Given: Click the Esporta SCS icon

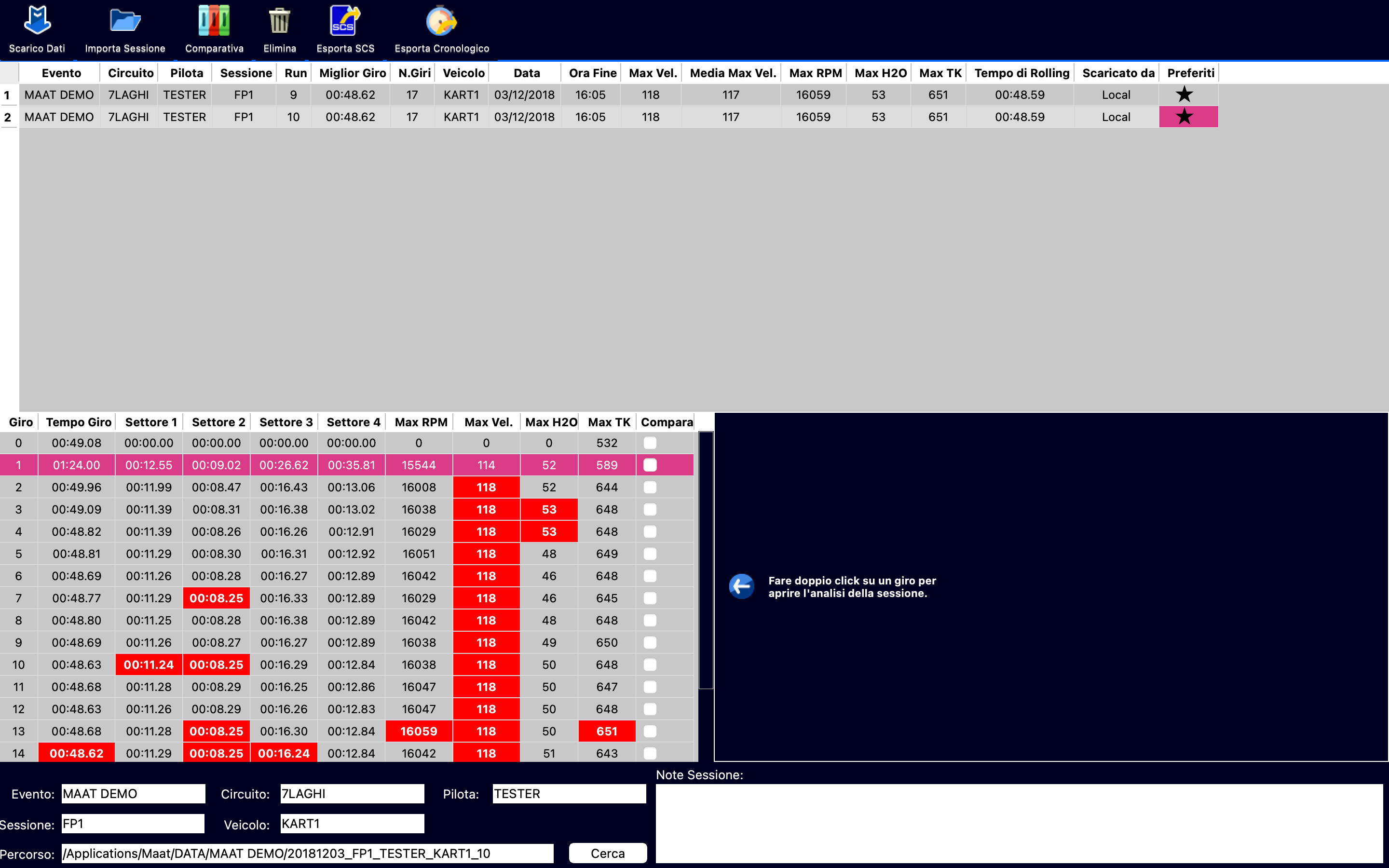Looking at the screenshot, I should [x=345, y=21].
